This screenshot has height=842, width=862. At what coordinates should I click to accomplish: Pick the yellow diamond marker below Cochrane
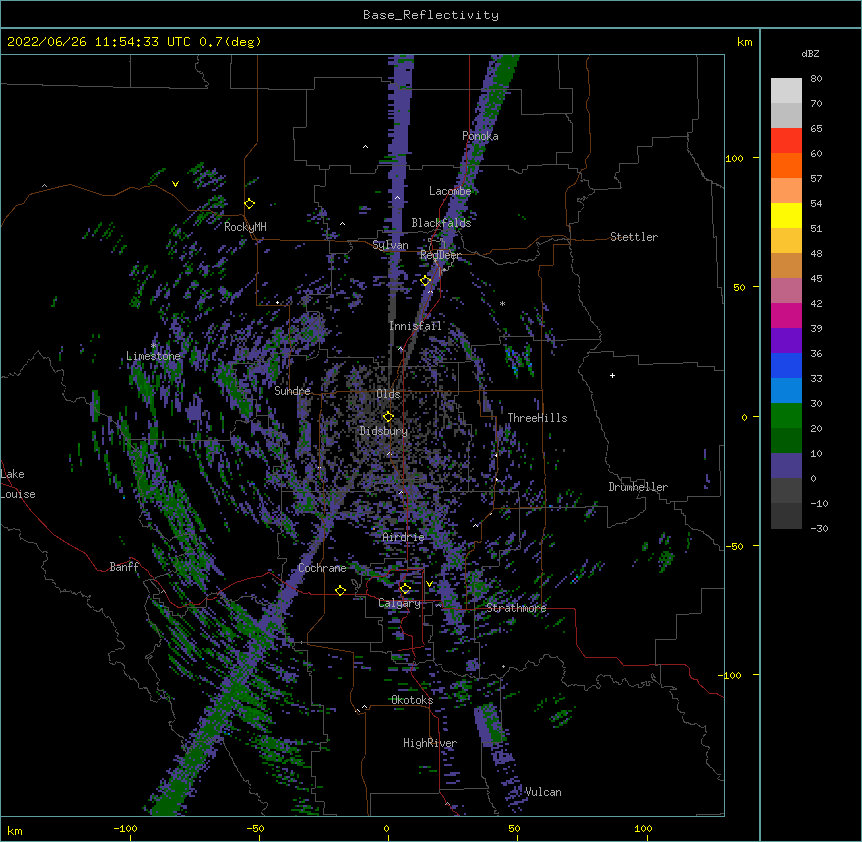click(340, 590)
